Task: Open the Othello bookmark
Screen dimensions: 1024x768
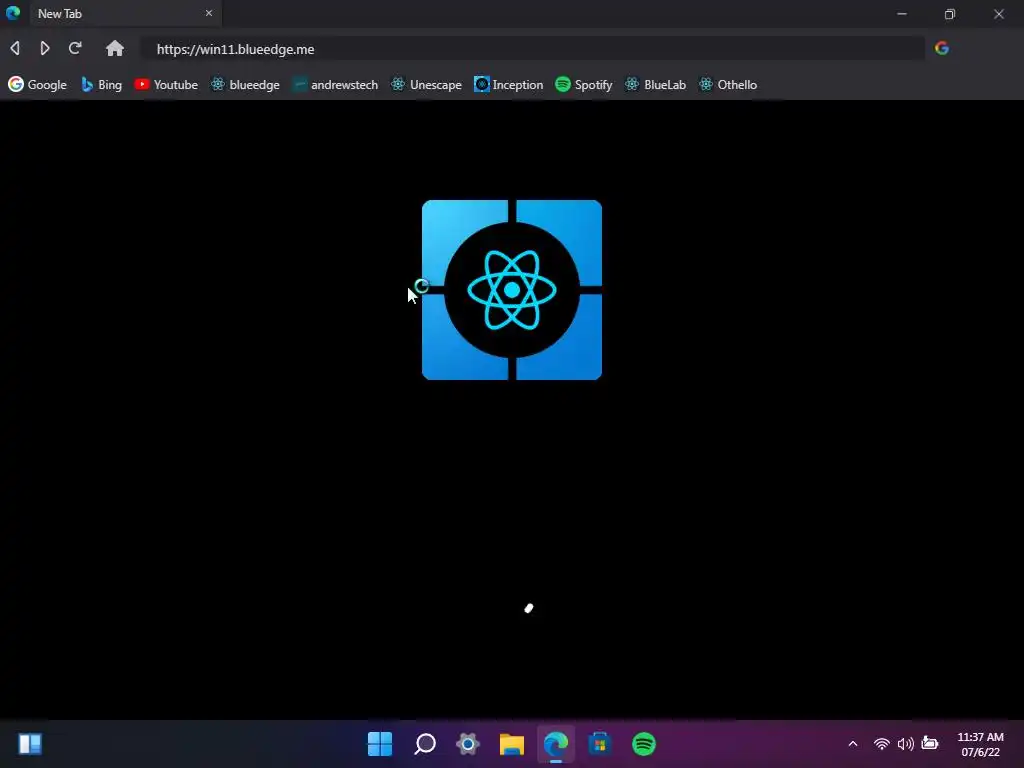Action: (x=728, y=84)
